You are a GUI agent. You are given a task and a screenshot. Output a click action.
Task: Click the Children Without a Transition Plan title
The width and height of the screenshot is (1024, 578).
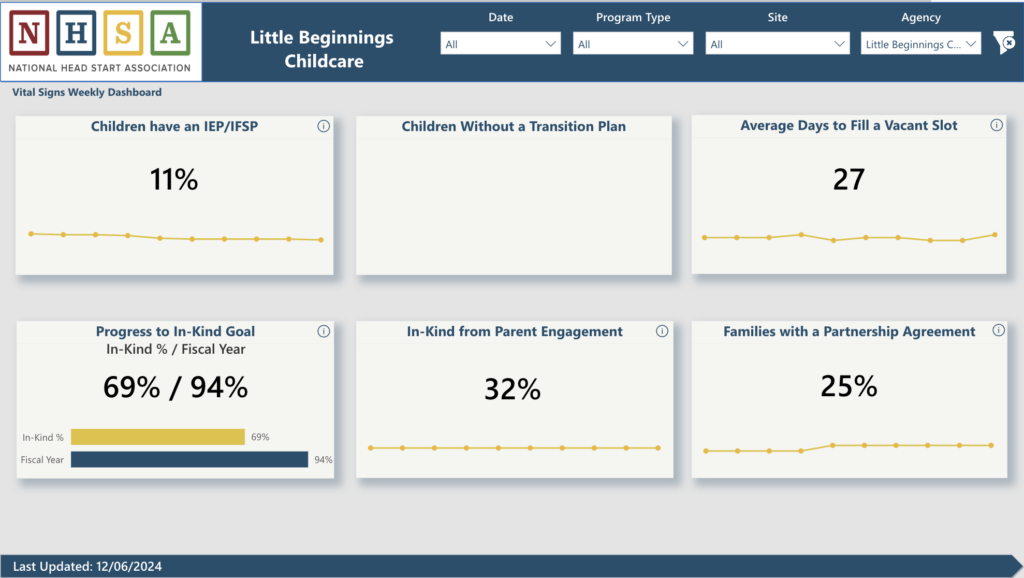(514, 127)
